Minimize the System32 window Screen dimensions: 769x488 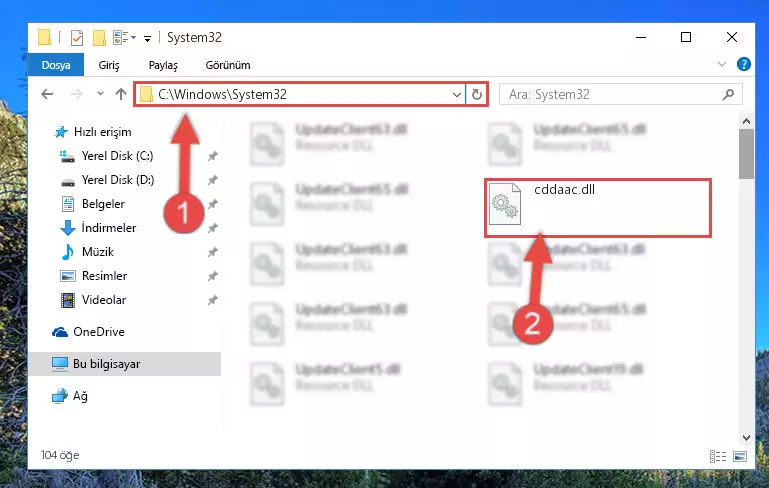pyautogui.click(x=641, y=37)
